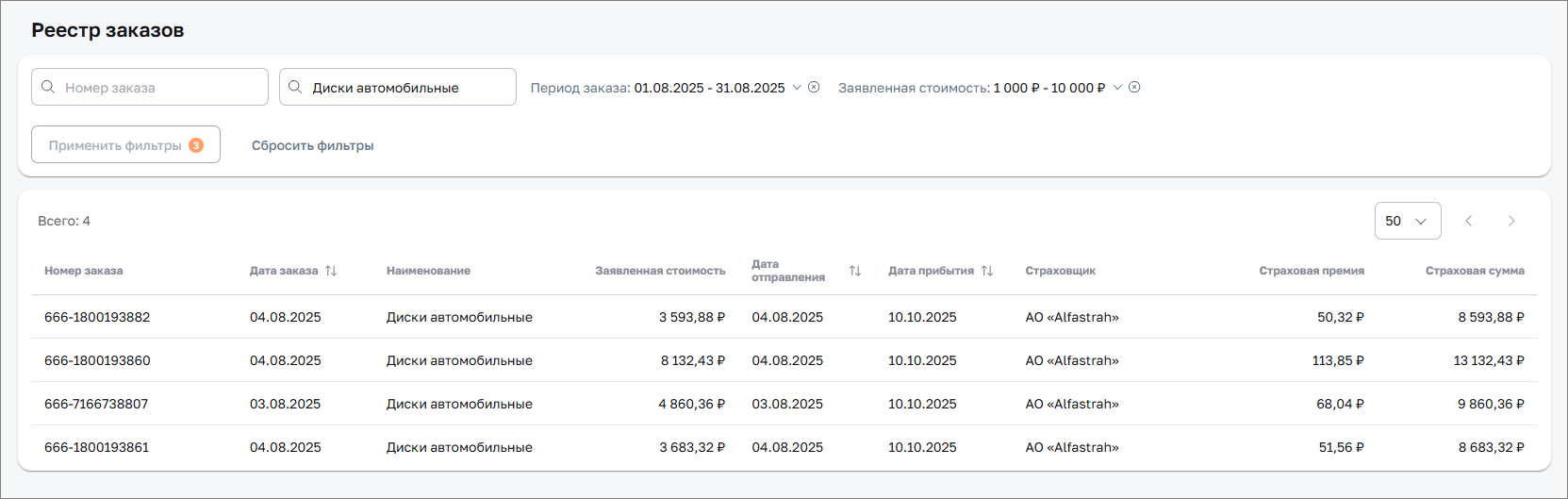This screenshot has width=1568, height=499.
Task: Focus the "Номер заказа" search input
Action: click(150, 87)
